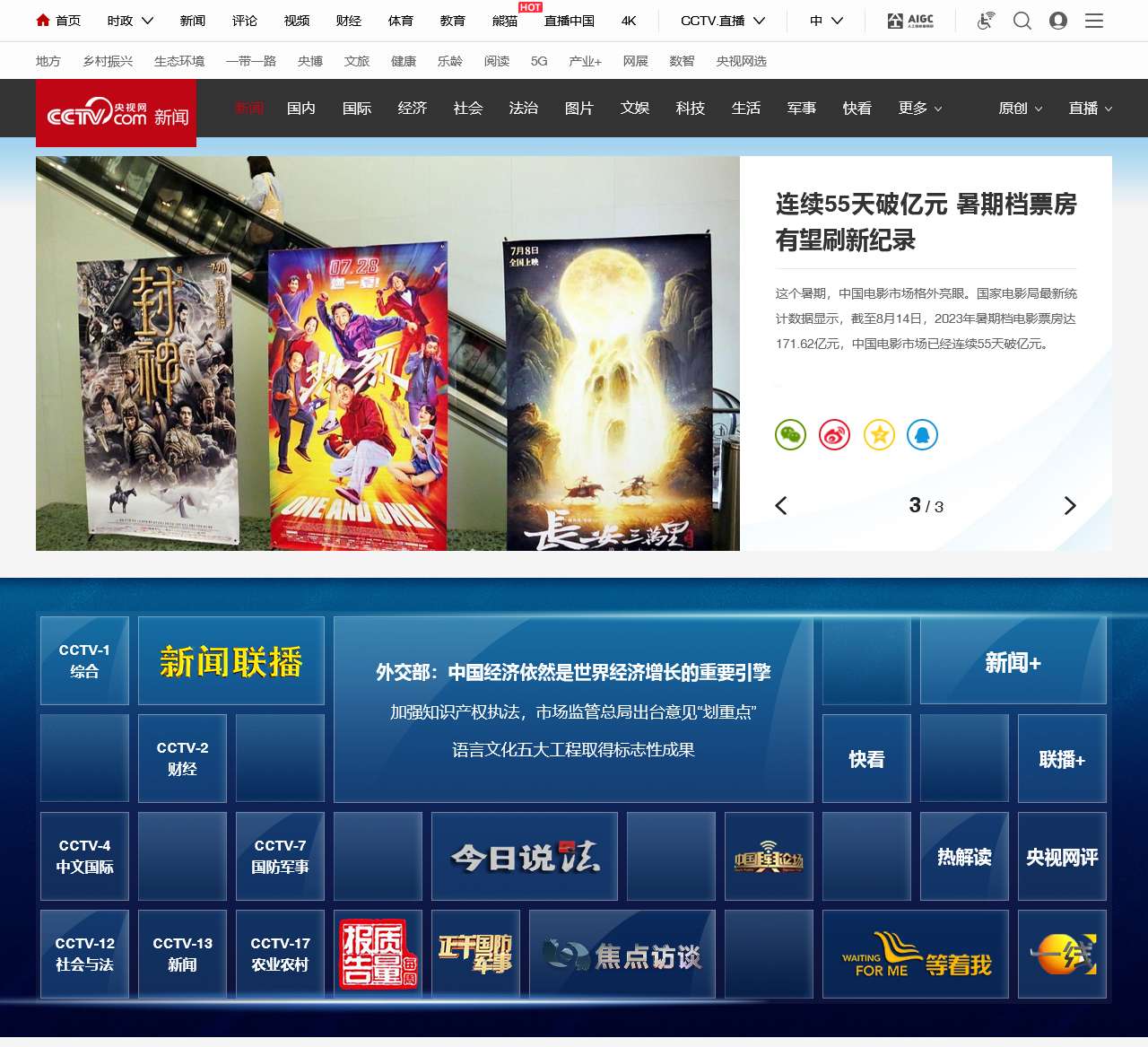Open the language selector 中 dropdown
Viewport: 1148px width, 1047px height.
pos(826,21)
